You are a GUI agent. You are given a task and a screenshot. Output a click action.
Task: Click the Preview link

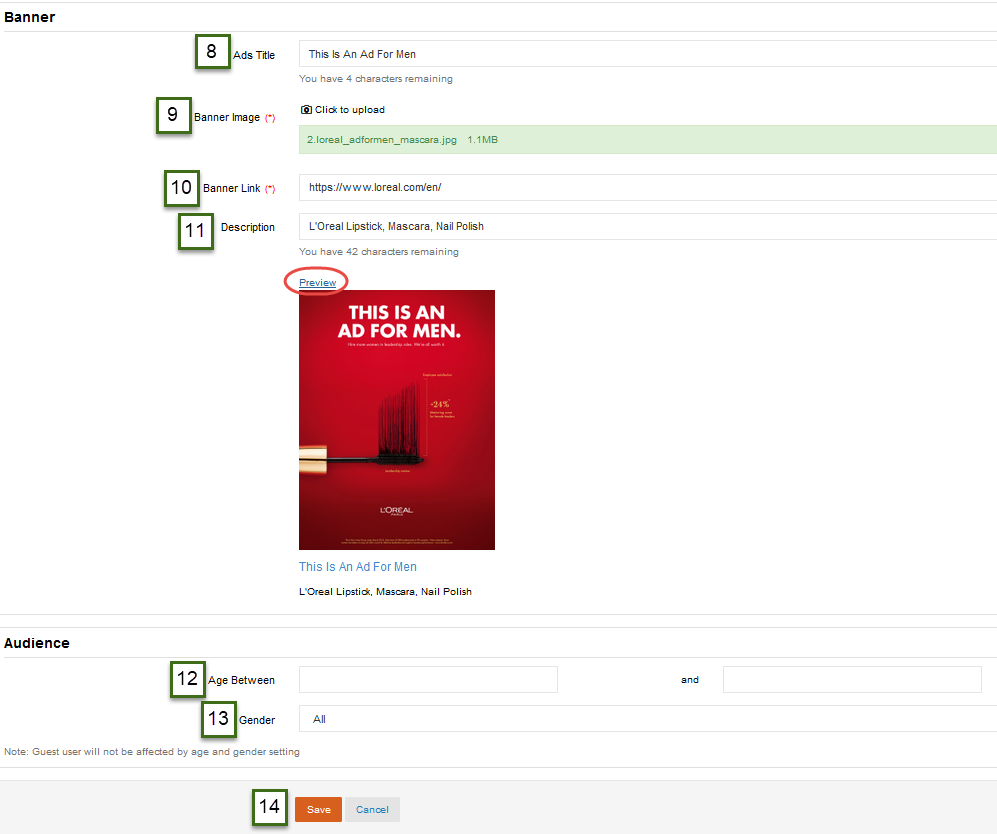[317, 282]
